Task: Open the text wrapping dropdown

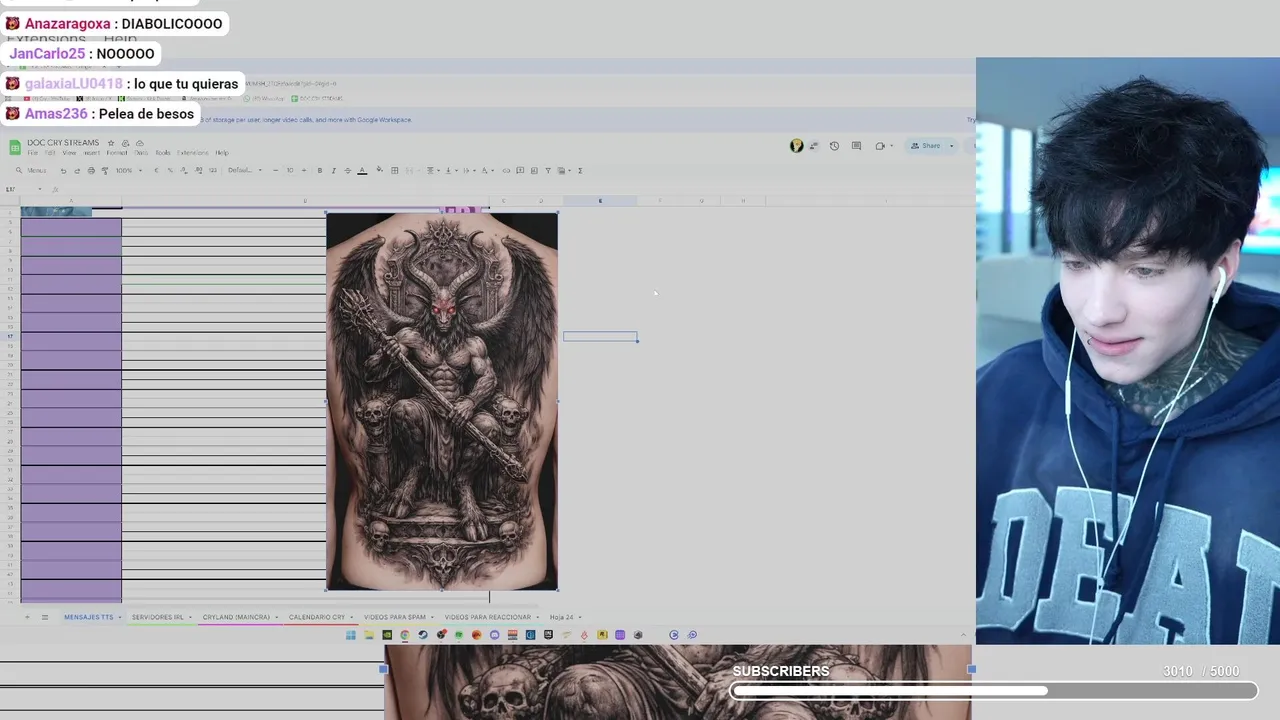Action: (469, 170)
